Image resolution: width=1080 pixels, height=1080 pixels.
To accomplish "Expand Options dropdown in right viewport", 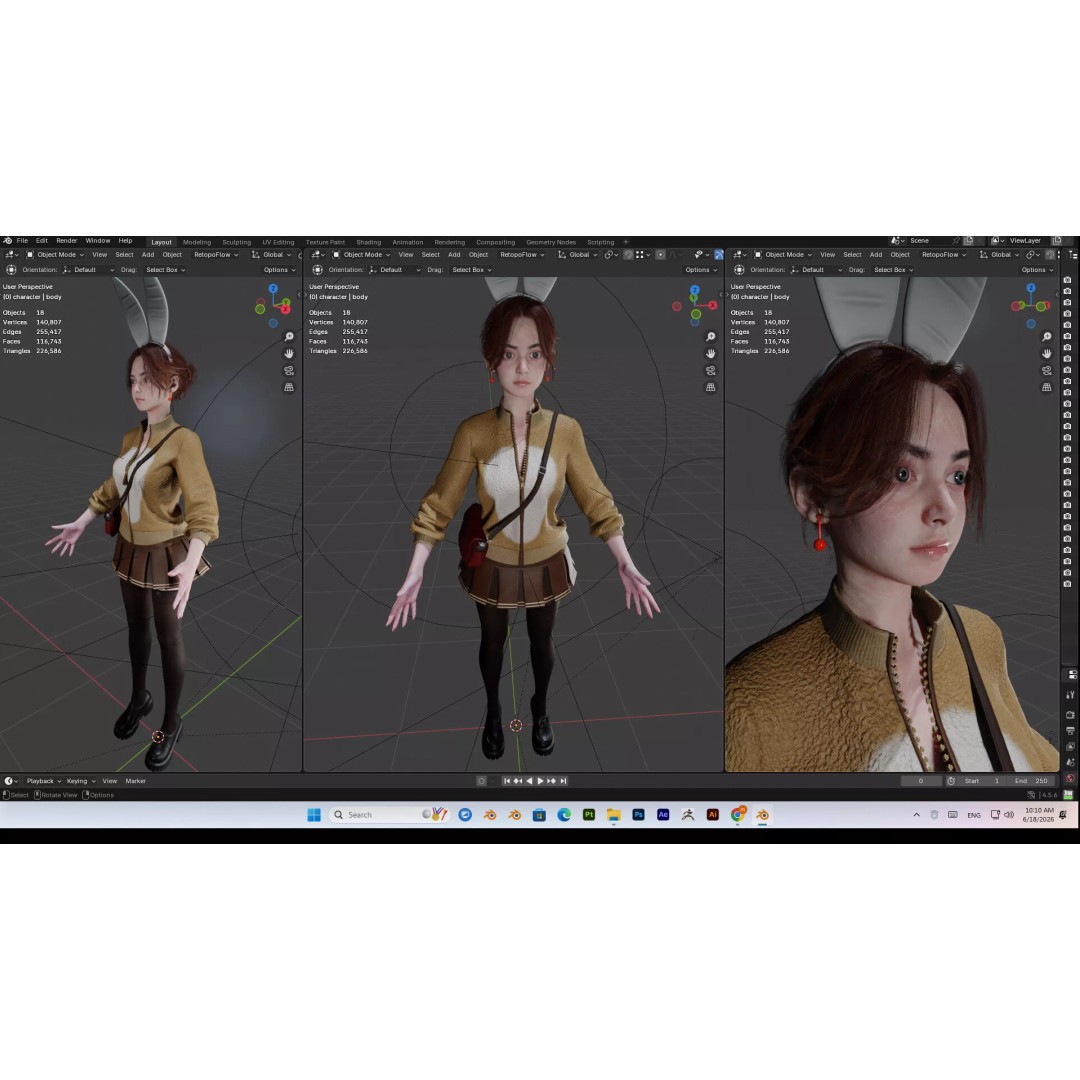I will point(1037,270).
